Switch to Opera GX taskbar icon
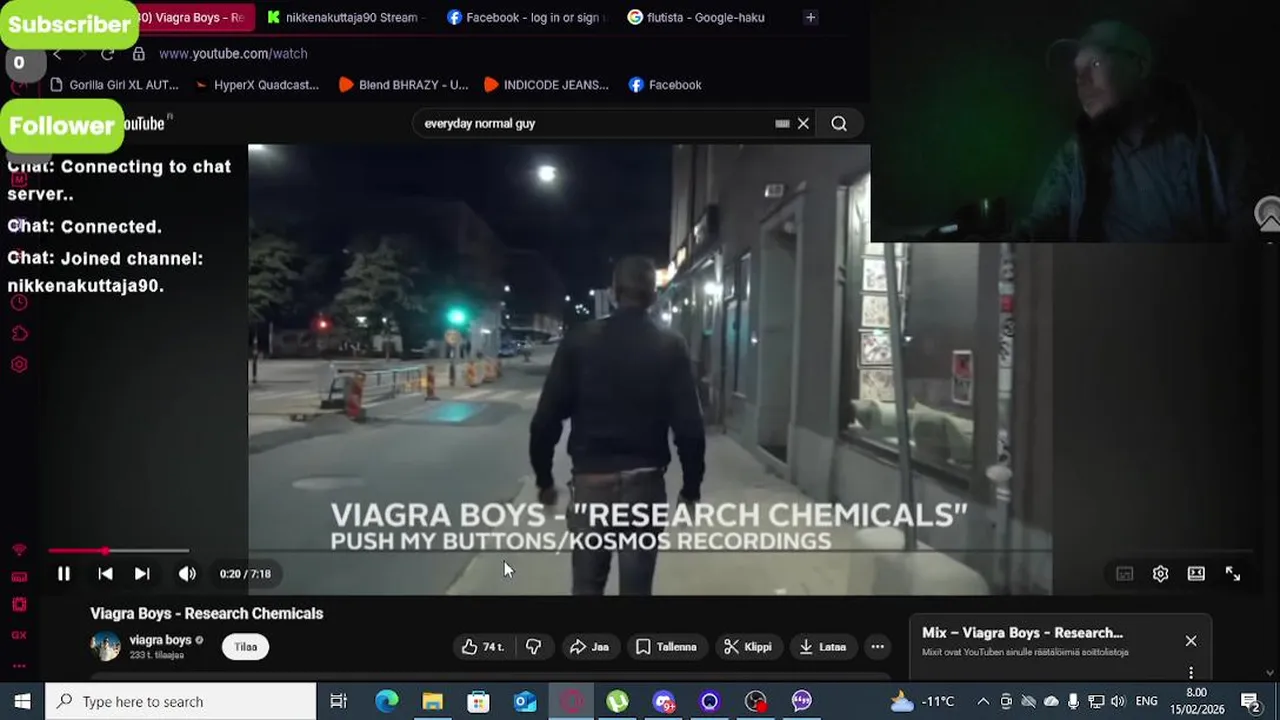The height and width of the screenshot is (720, 1280). pos(571,702)
